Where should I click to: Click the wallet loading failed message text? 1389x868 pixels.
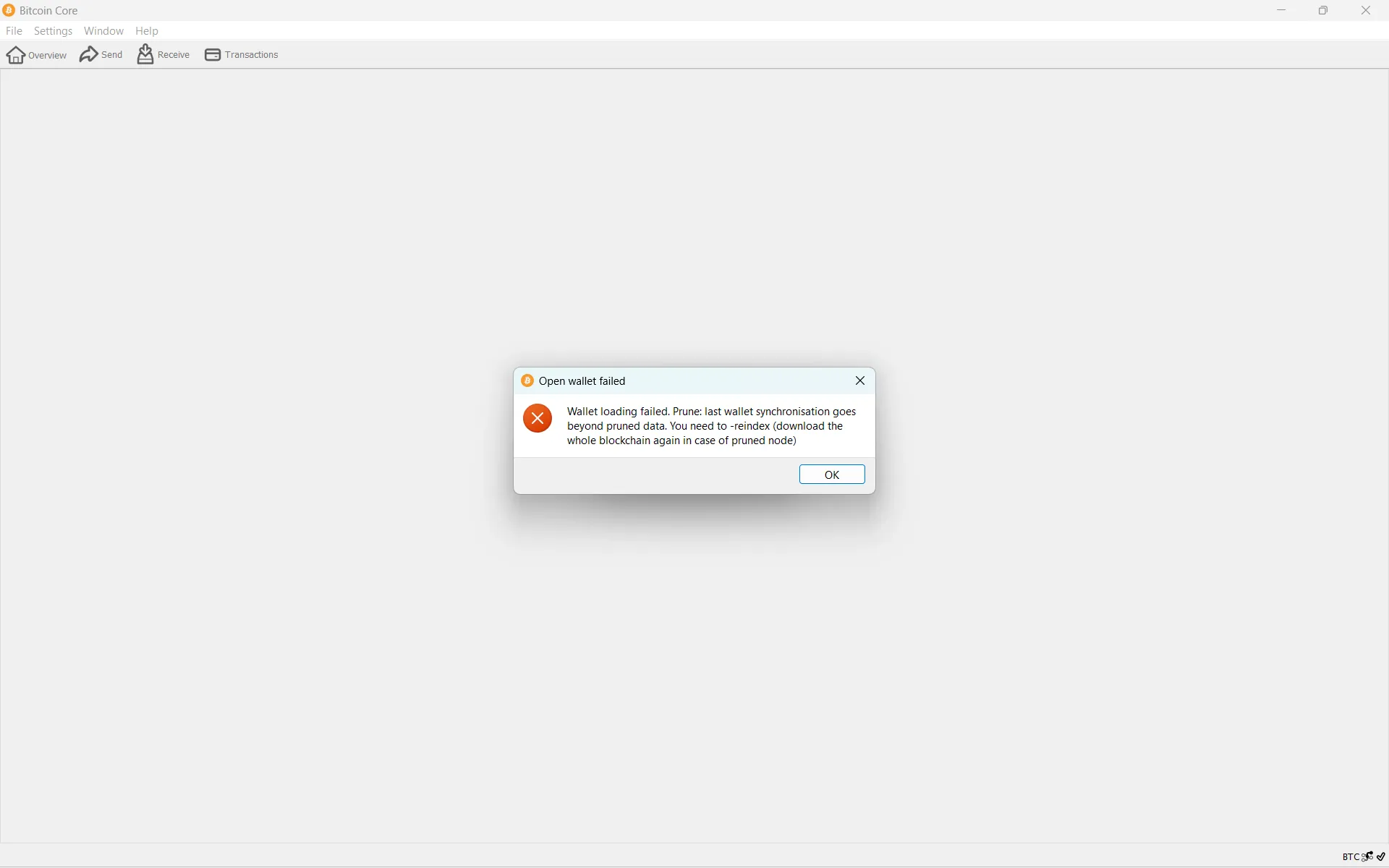[x=711, y=426]
